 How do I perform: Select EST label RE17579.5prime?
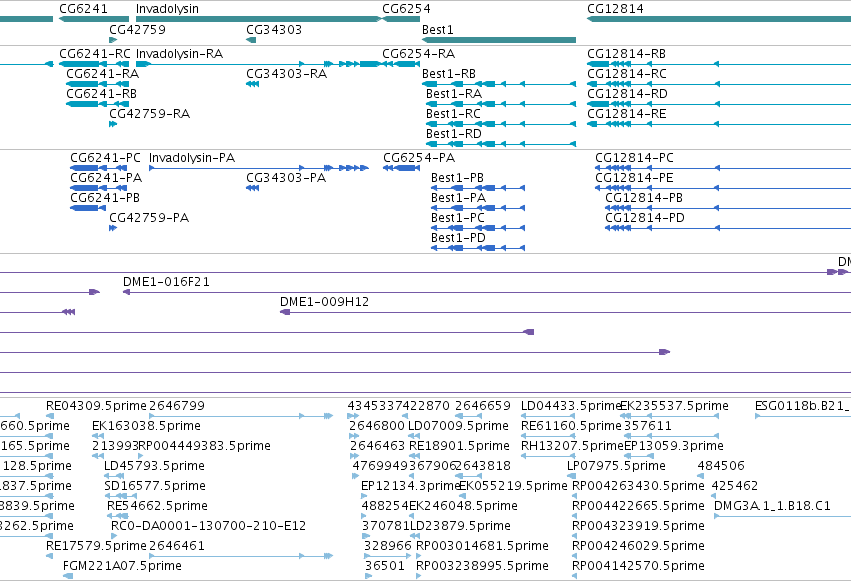tap(96, 546)
